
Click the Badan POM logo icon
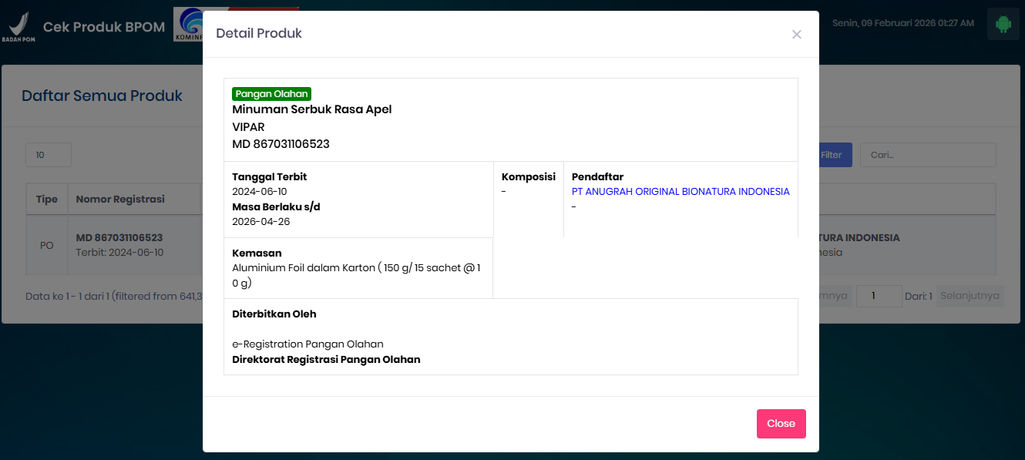click(x=18, y=26)
